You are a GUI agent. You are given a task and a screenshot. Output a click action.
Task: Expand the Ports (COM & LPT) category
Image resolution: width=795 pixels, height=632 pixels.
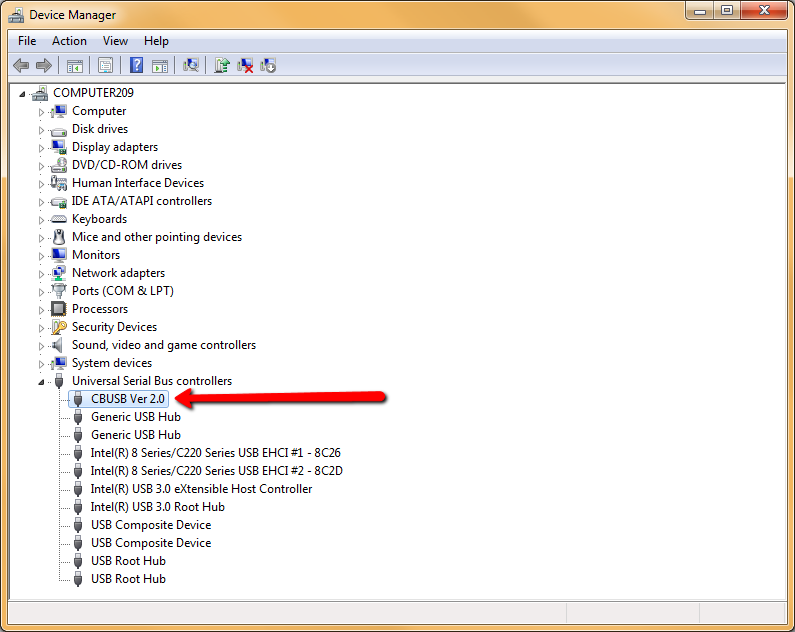41,291
